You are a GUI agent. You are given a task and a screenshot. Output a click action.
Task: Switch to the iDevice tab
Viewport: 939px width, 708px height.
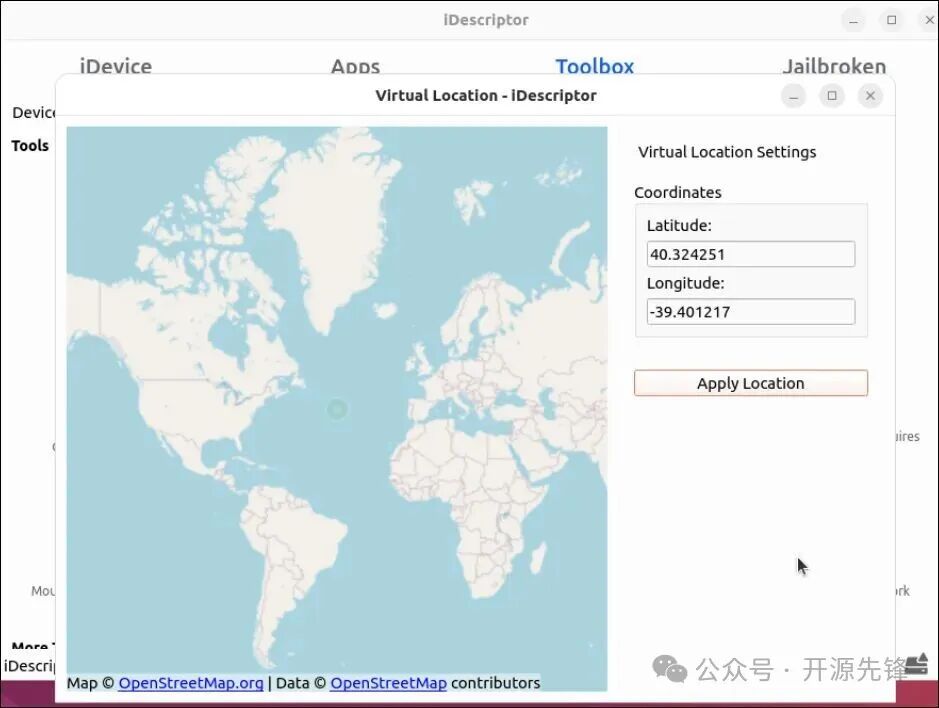coord(116,67)
